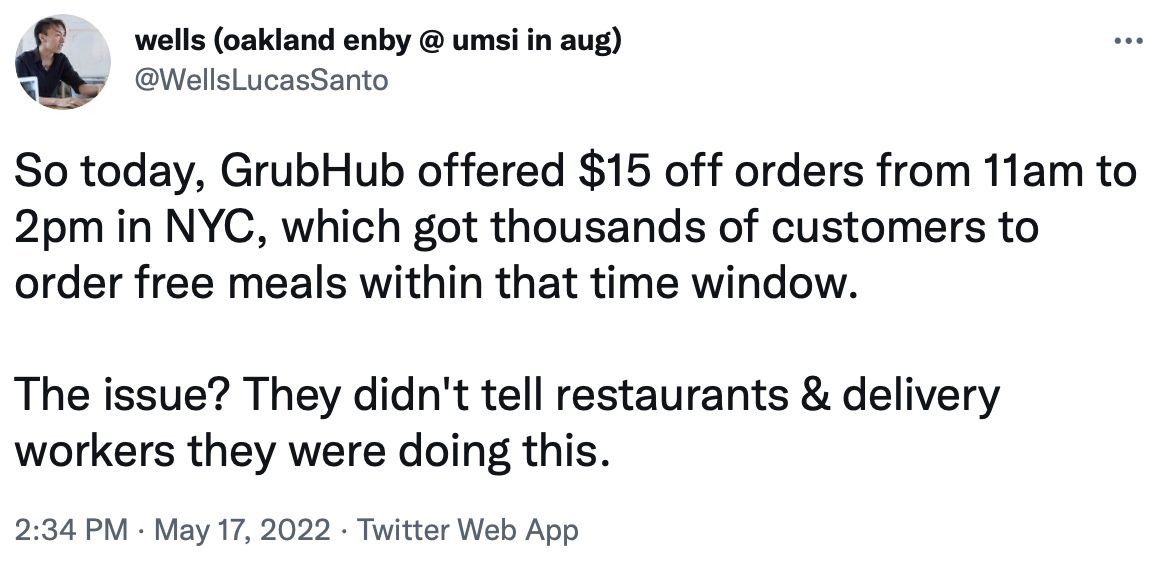
Task: Open the three-dot More options menu
Action: click(1128, 42)
